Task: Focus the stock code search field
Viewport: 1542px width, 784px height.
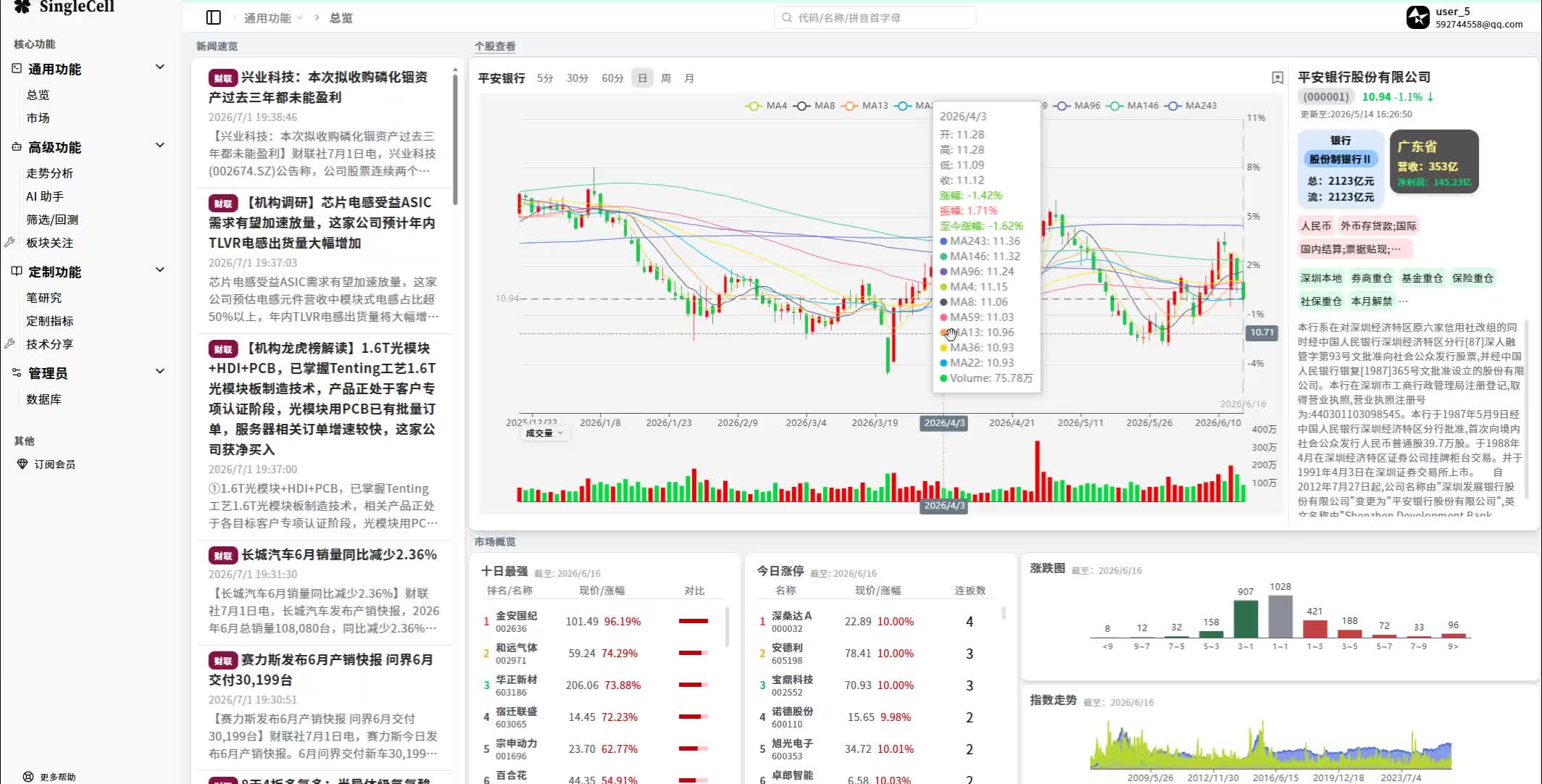Action: point(875,17)
